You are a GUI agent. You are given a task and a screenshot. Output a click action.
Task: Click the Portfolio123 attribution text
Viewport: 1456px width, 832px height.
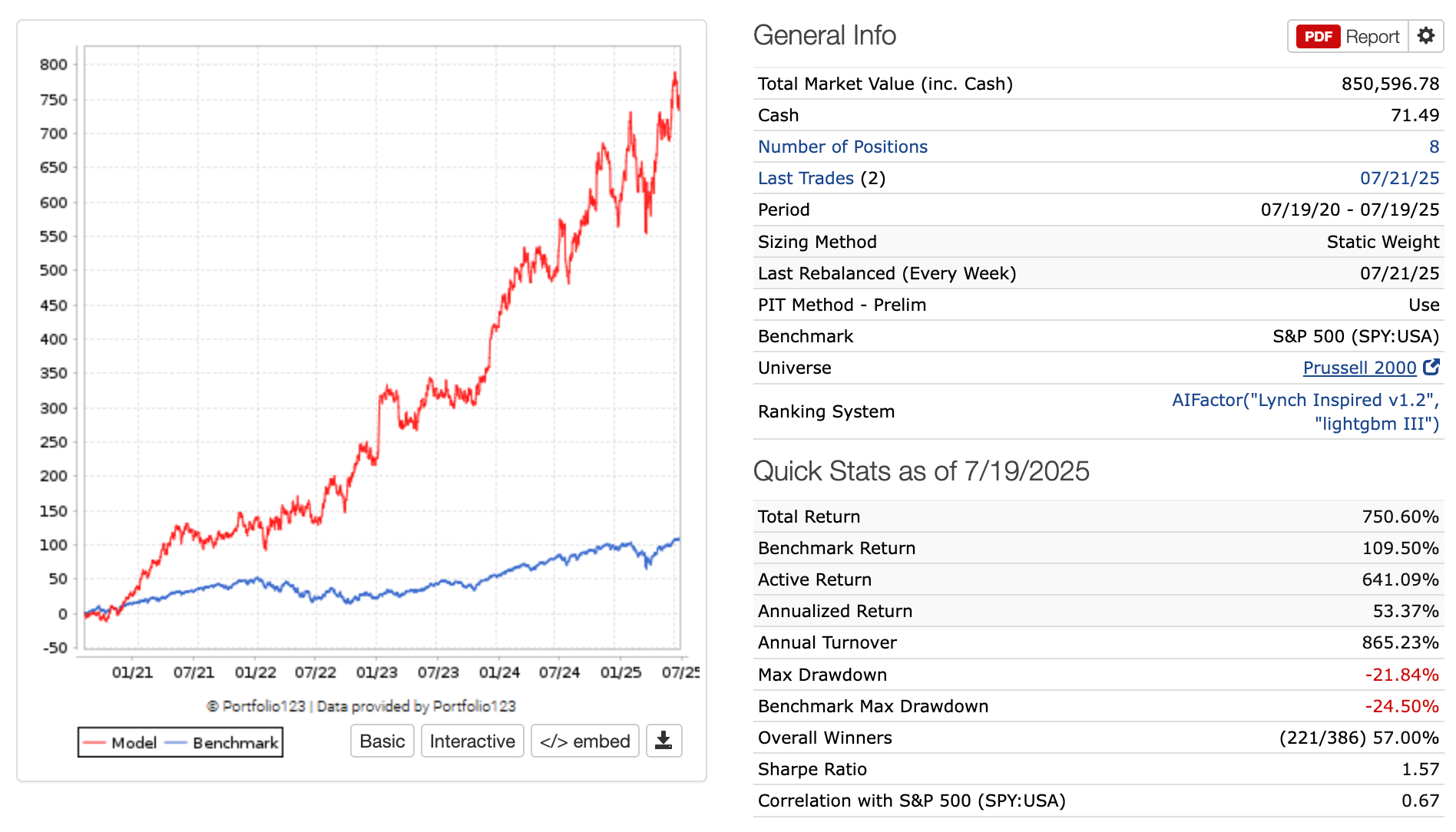pos(361,706)
